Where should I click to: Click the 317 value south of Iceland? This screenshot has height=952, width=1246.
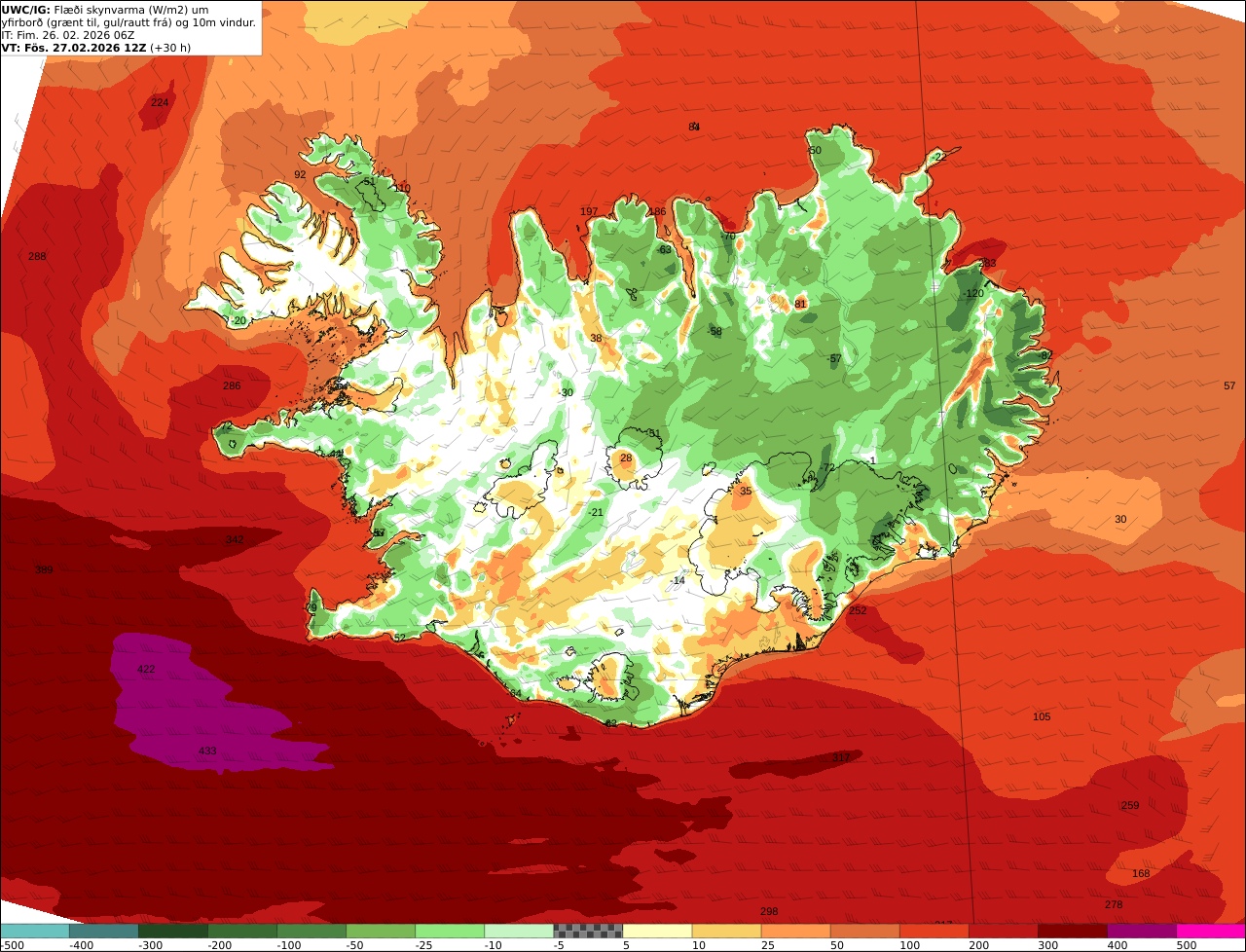(x=841, y=757)
